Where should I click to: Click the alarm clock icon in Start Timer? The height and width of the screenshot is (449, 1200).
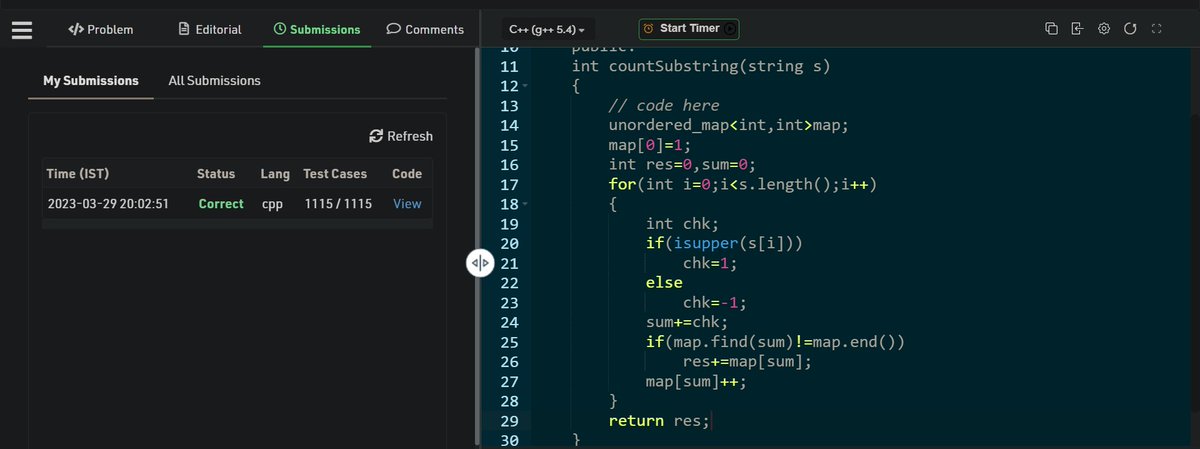[x=649, y=29]
